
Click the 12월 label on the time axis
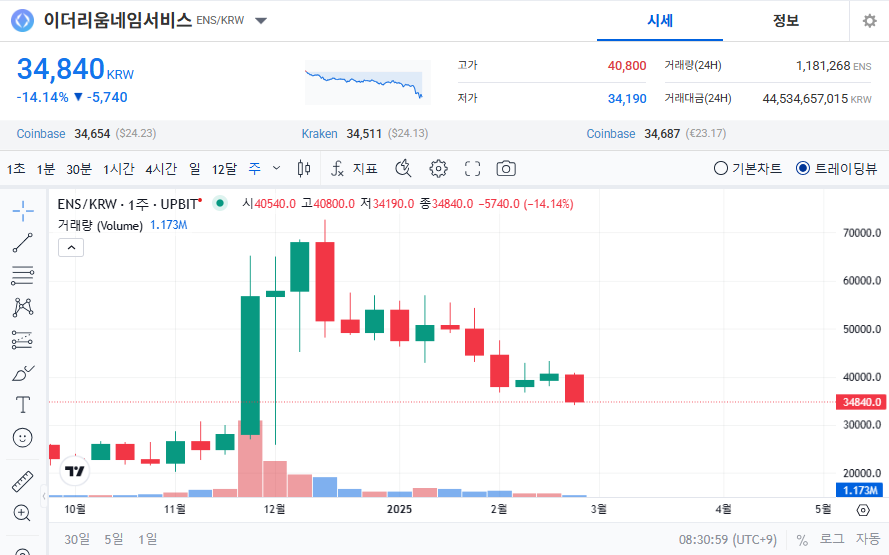[x=274, y=509]
